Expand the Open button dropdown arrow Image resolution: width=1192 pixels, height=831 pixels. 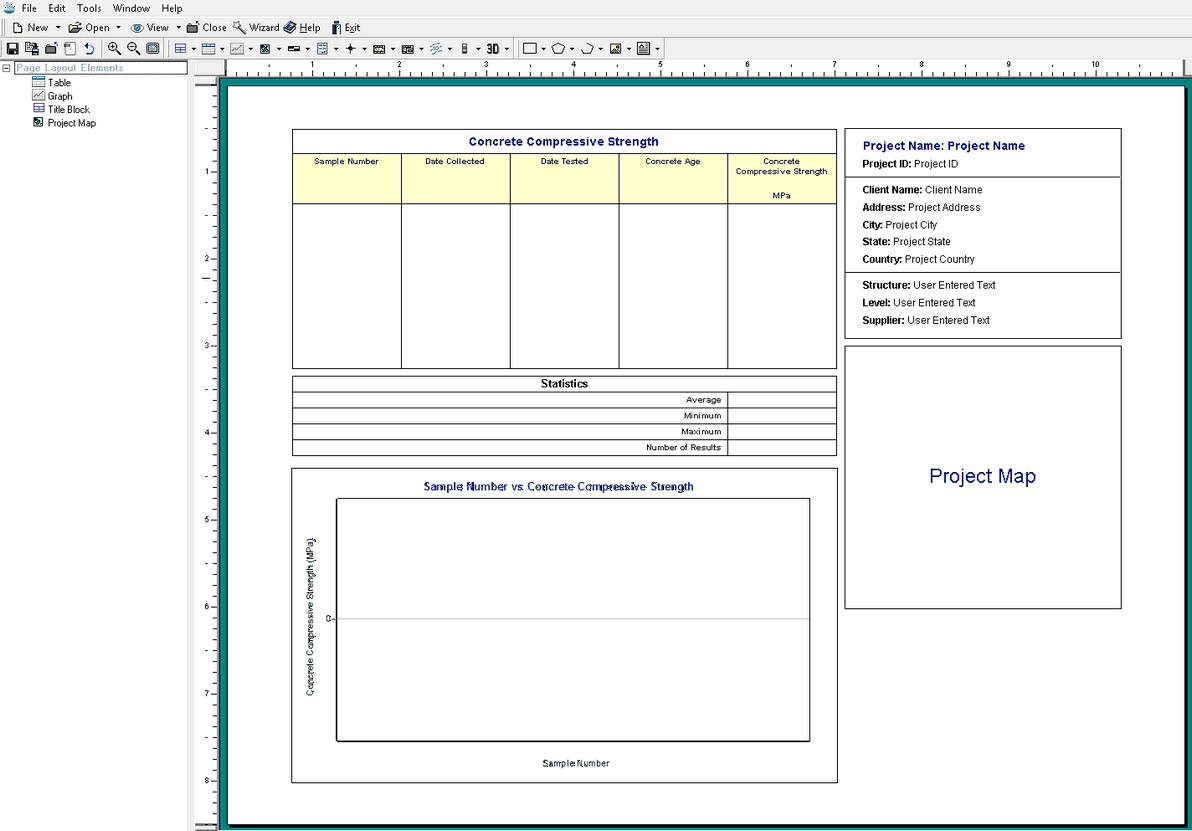click(118, 27)
